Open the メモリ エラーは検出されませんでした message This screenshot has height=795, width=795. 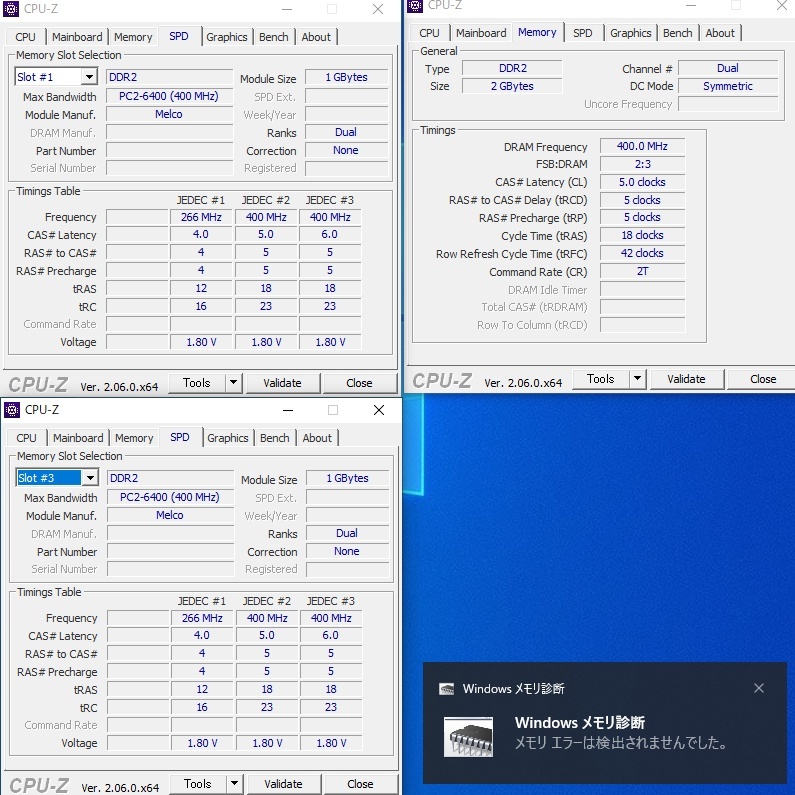622,743
